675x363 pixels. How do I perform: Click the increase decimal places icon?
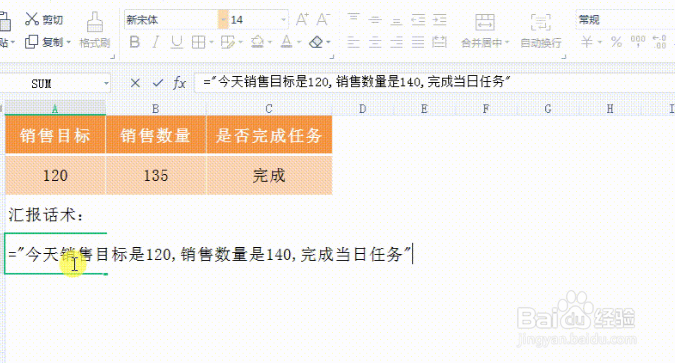660,42
